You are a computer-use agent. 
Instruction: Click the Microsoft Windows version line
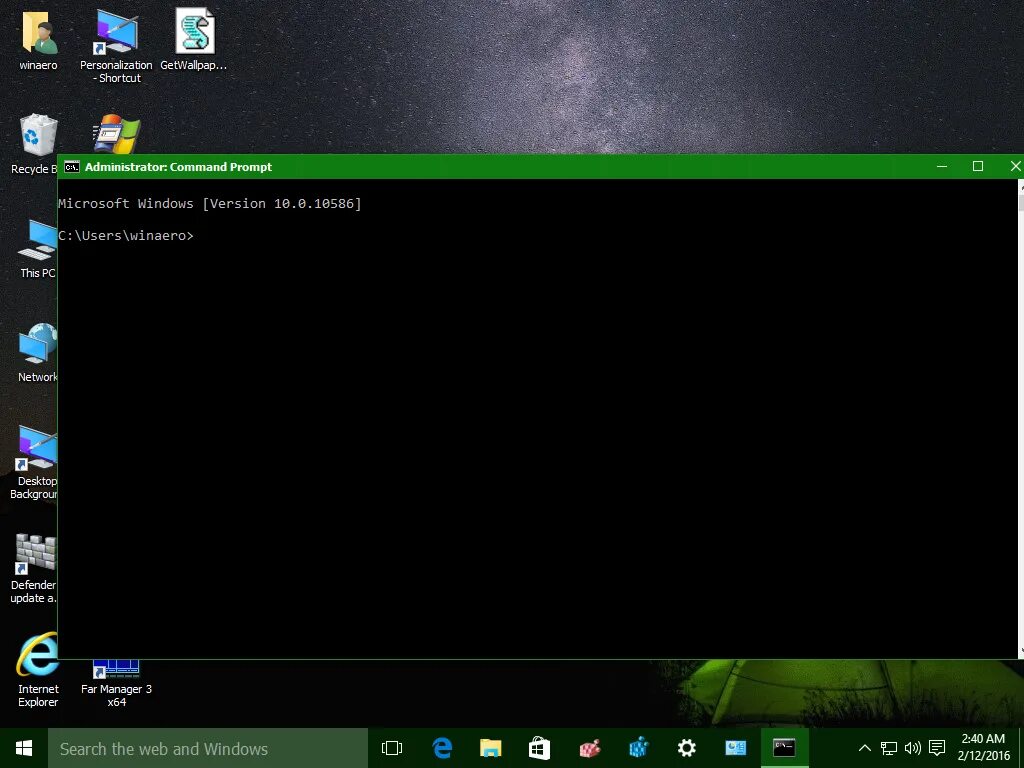click(210, 203)
